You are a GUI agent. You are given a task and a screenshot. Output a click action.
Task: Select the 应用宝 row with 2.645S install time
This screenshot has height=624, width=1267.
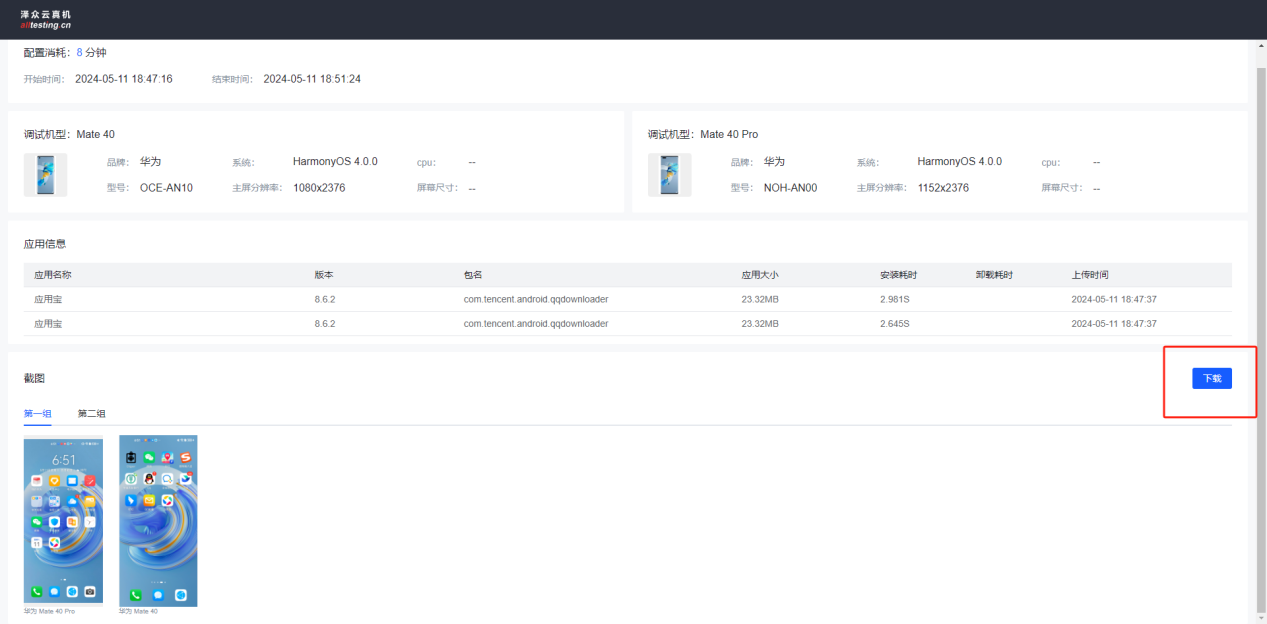[x=48, y=324]
